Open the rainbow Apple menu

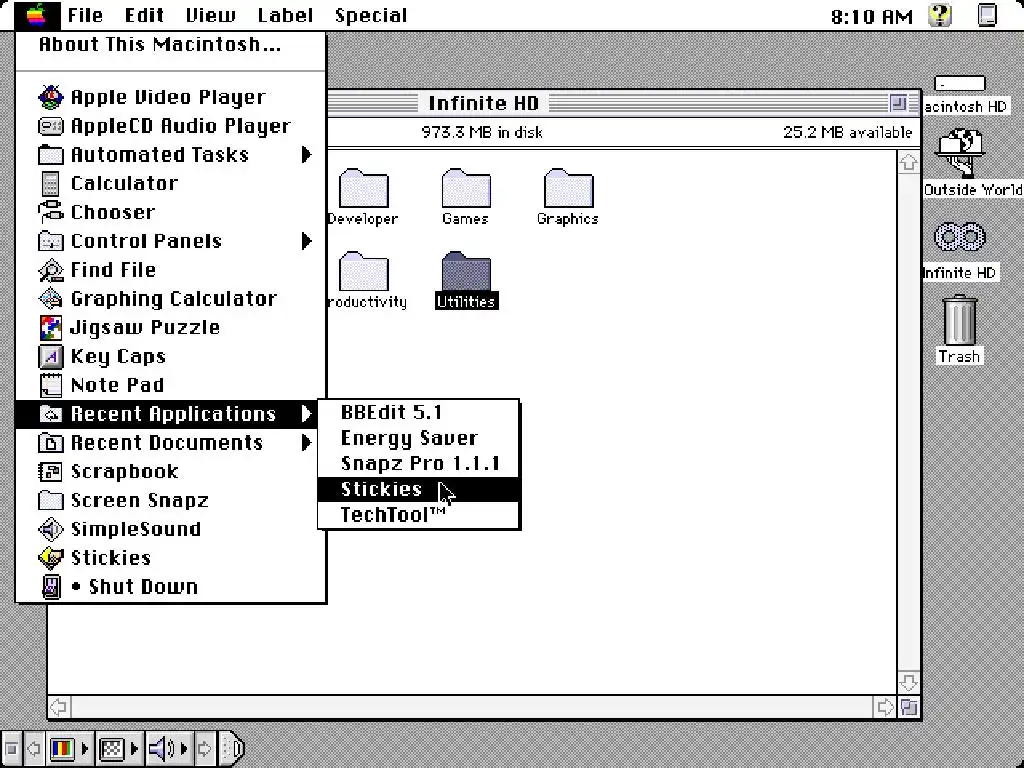tap(37, 15)
